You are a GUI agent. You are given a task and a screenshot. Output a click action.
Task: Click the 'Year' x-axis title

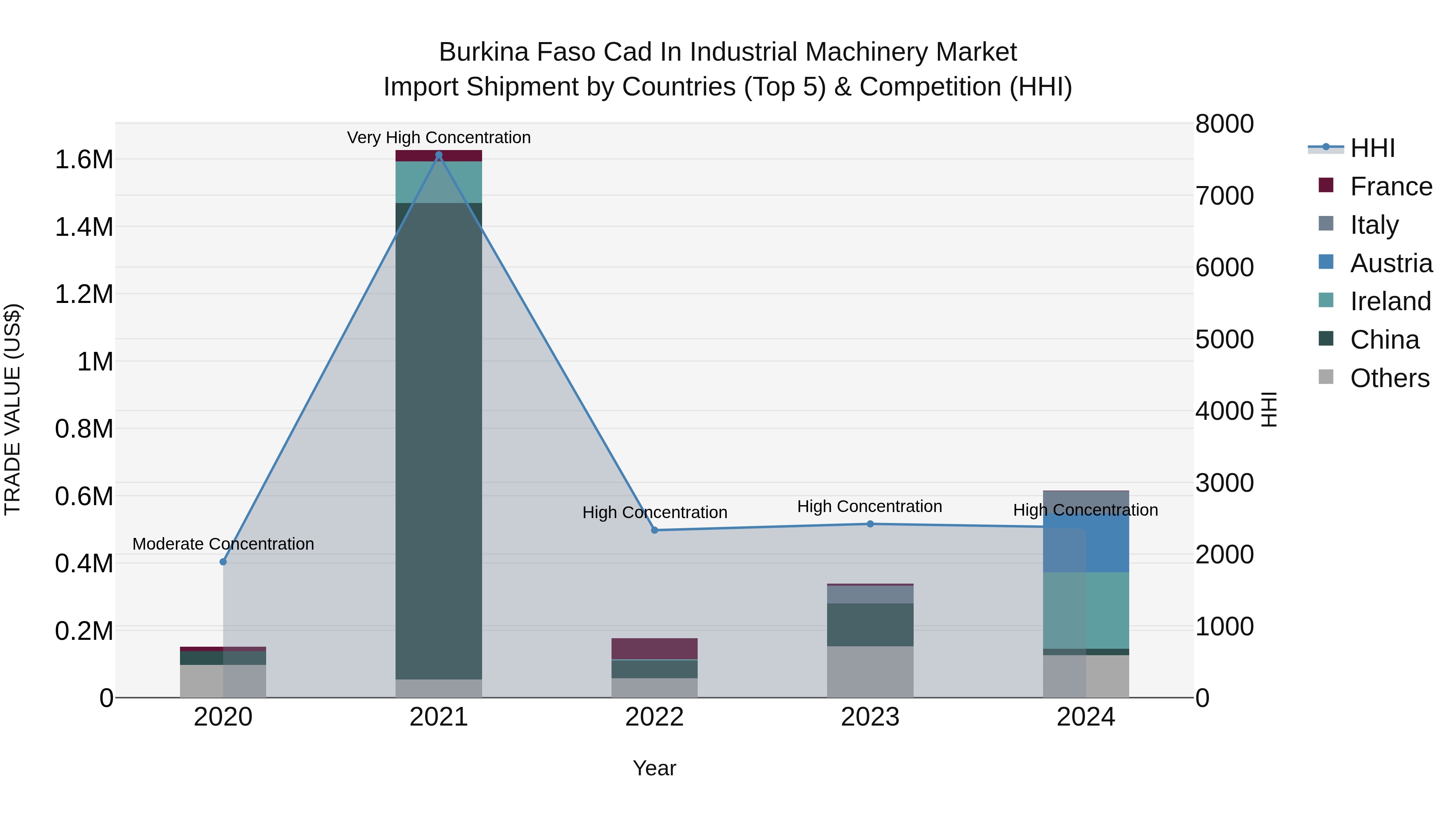click(654, 768)
